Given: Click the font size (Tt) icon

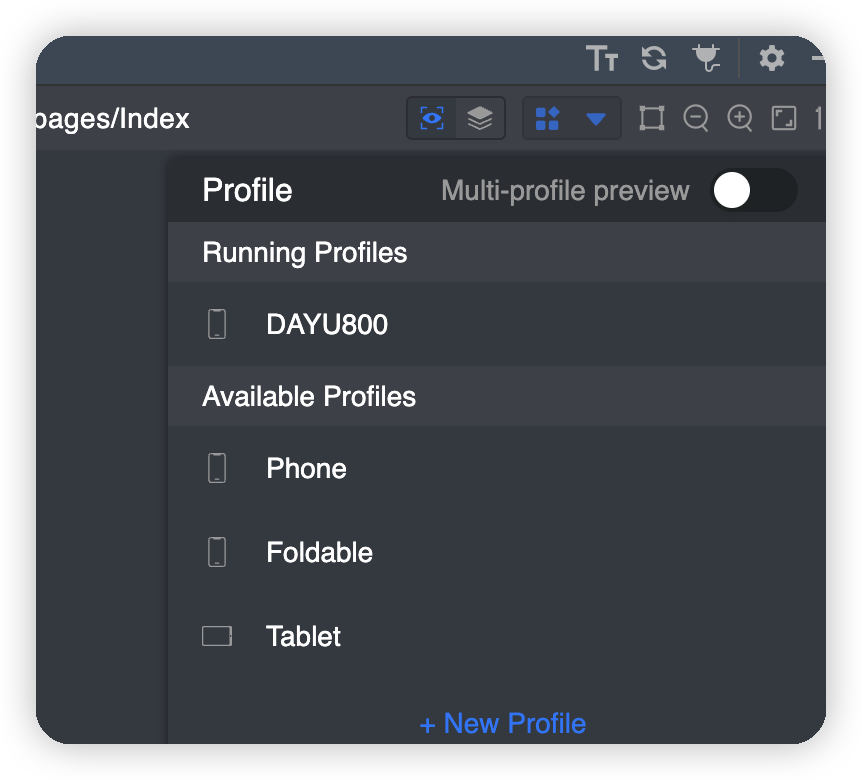Looking at the screenshot, I should (602, 58).
